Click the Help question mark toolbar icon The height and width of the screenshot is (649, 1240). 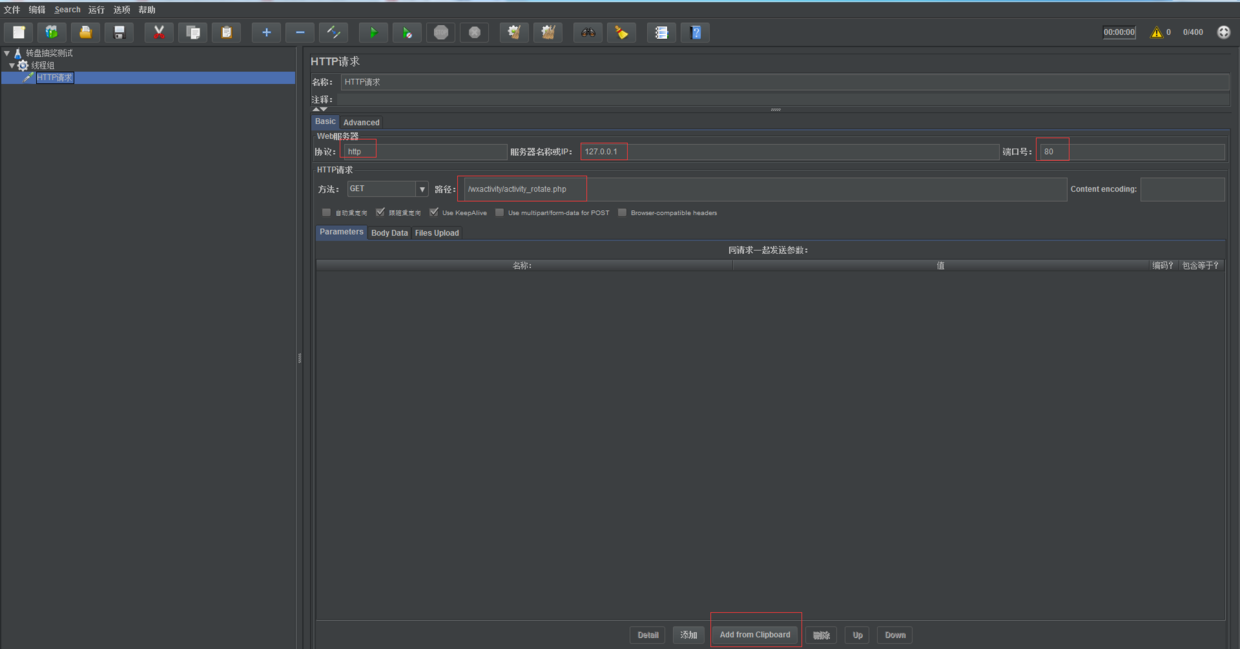(695, 32)
